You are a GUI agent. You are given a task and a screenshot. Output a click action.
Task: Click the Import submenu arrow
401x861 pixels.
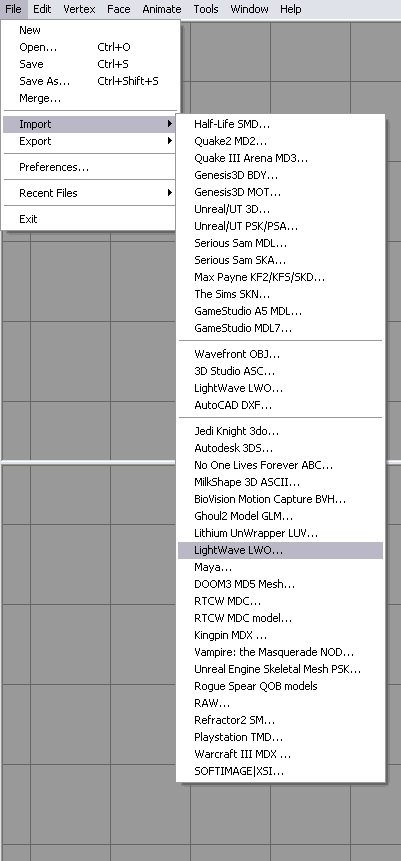click(170, 124)
